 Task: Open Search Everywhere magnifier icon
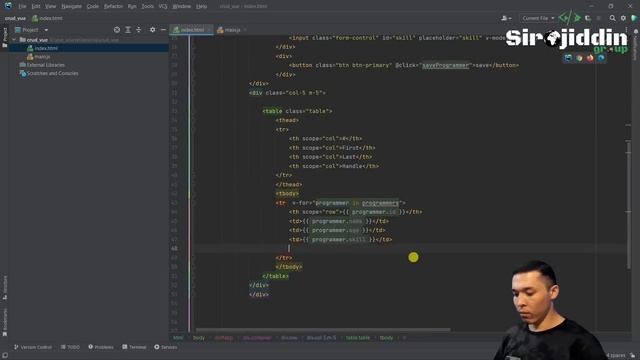point(613,18)
